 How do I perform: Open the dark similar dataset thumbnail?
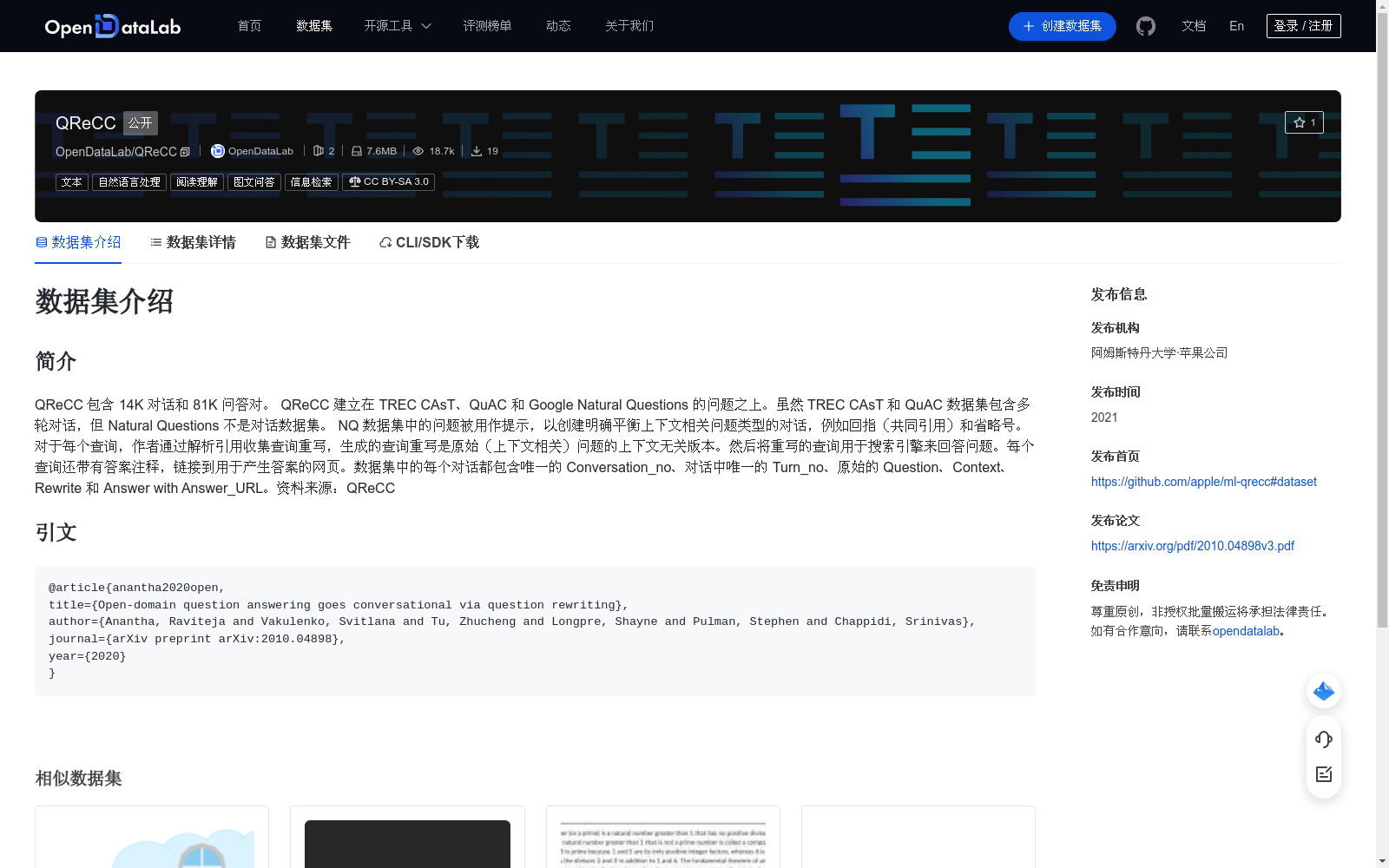click(407, 844)
